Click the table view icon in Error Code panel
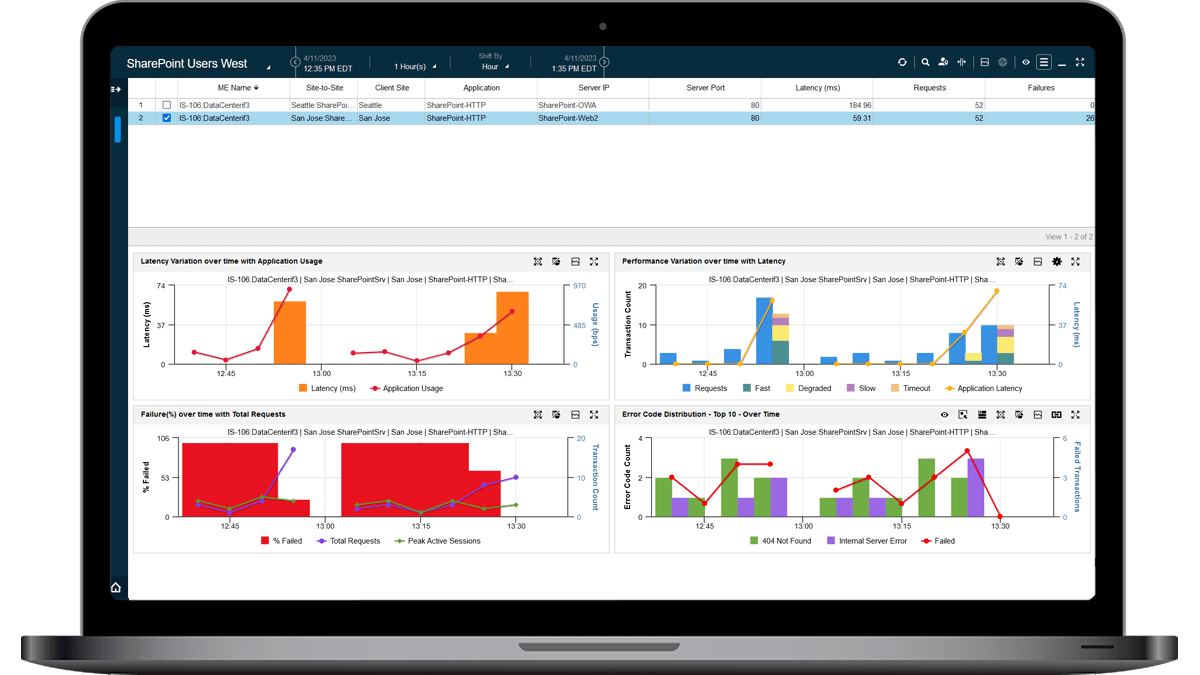 [982, 414]
